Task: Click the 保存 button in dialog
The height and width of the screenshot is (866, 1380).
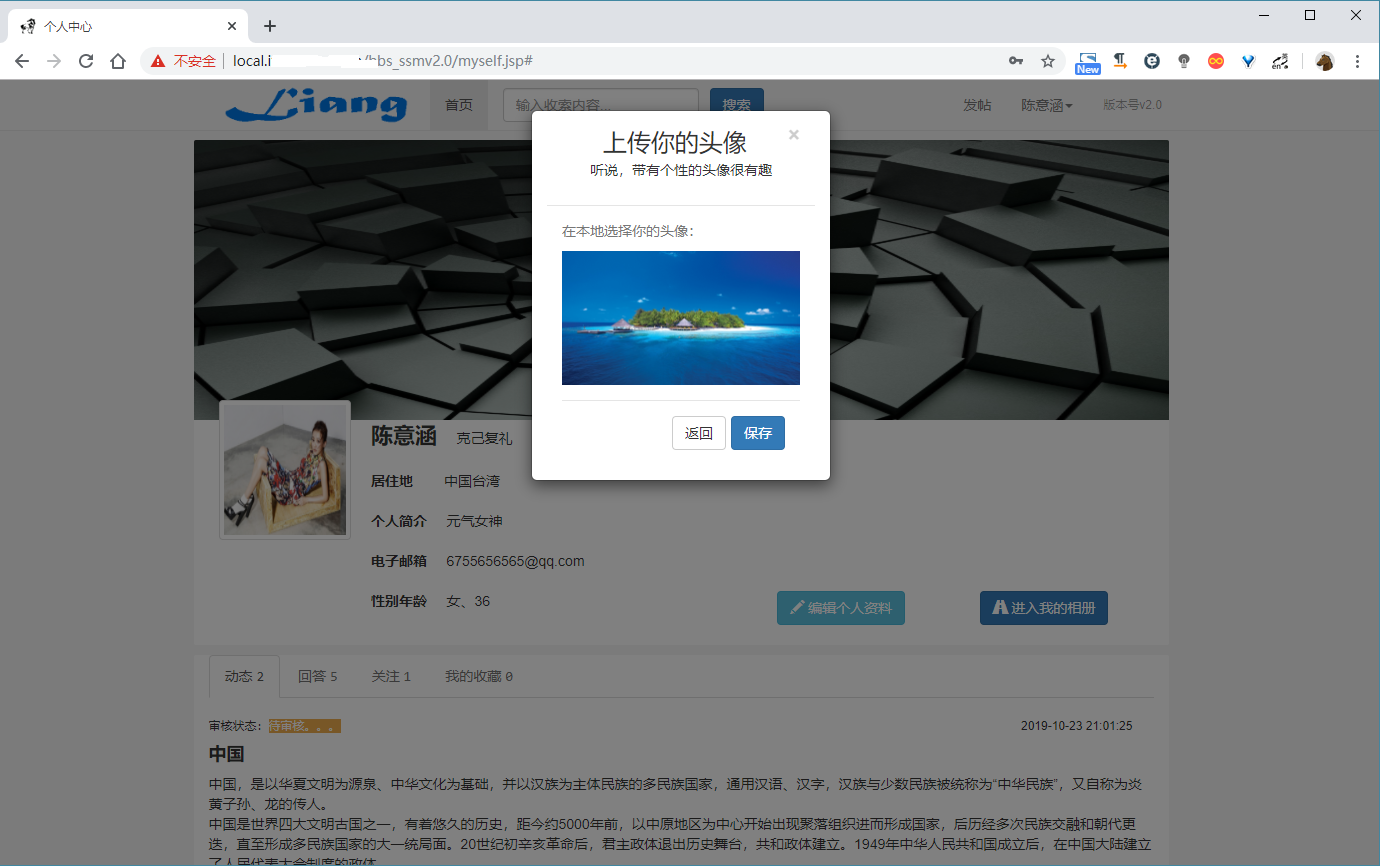Action: (758, 433)
